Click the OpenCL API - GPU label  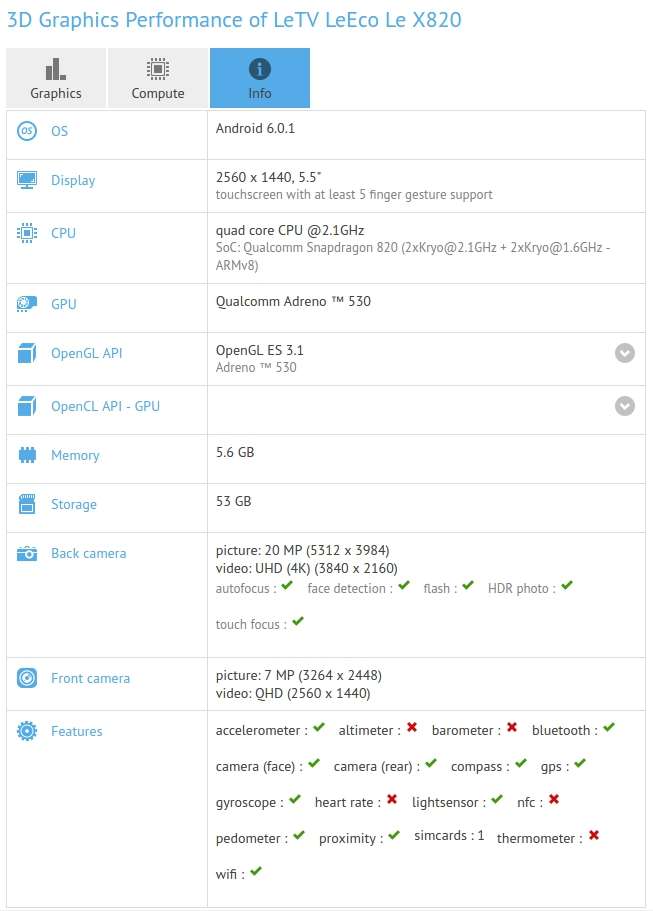[105, 406]
